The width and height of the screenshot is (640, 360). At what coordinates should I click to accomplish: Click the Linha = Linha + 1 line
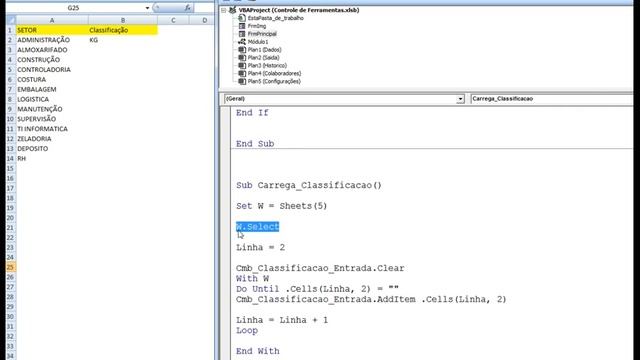pos(282,320)
